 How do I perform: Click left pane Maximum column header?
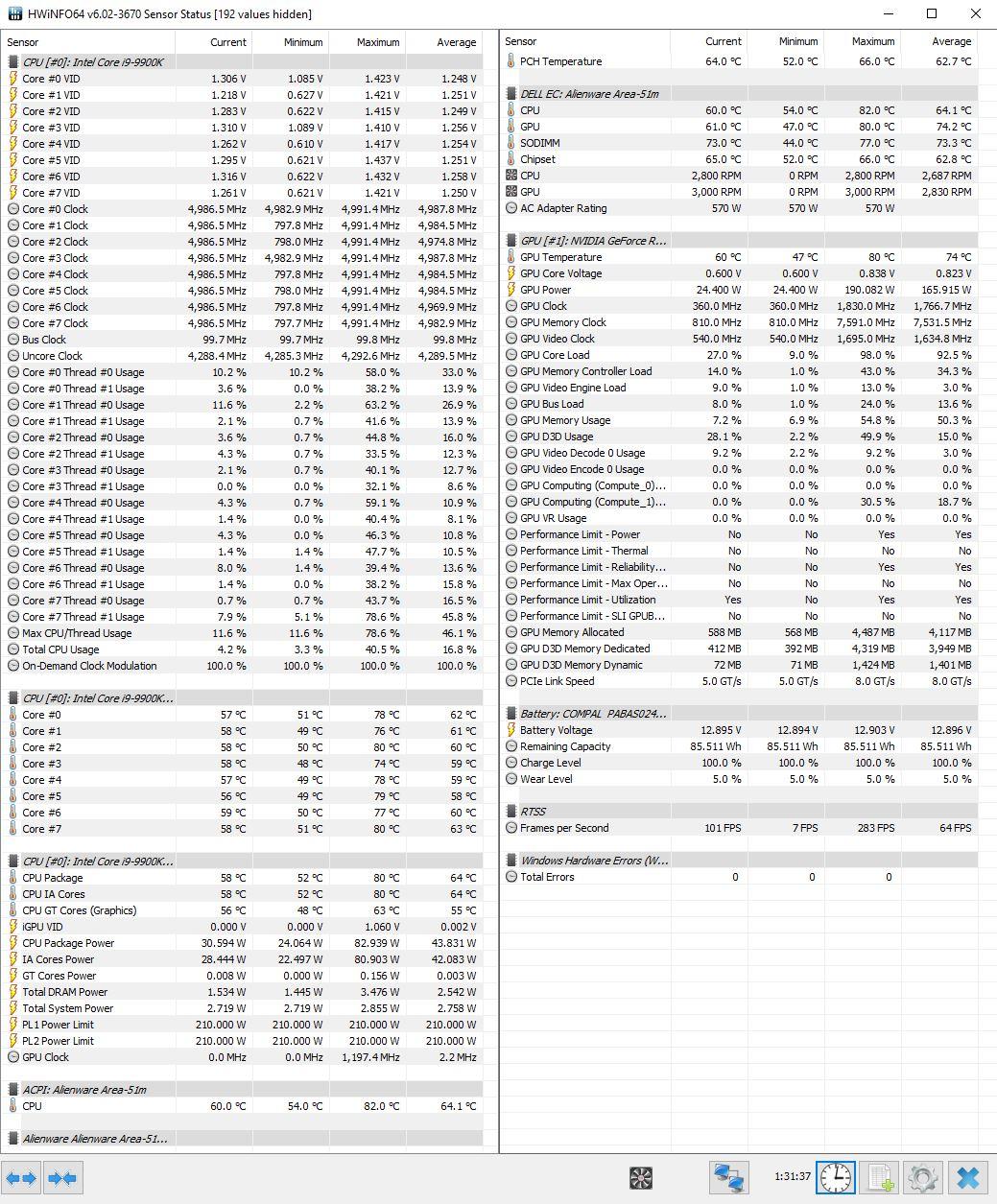378,42
